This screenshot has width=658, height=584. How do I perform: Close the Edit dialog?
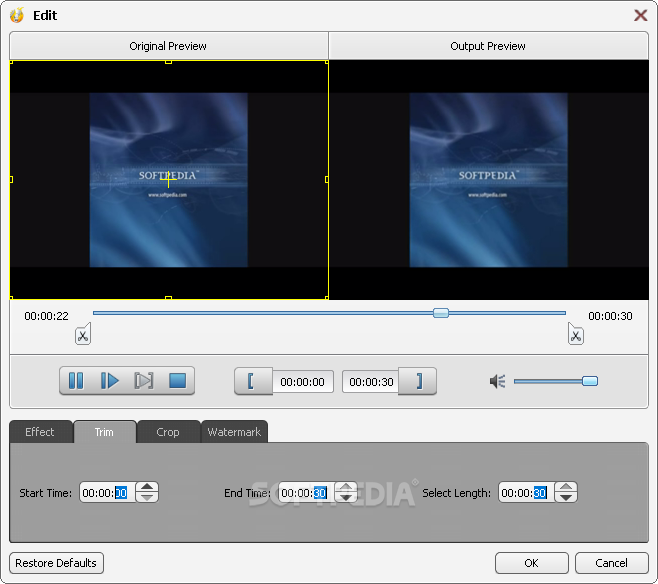[x=641, y=16]
